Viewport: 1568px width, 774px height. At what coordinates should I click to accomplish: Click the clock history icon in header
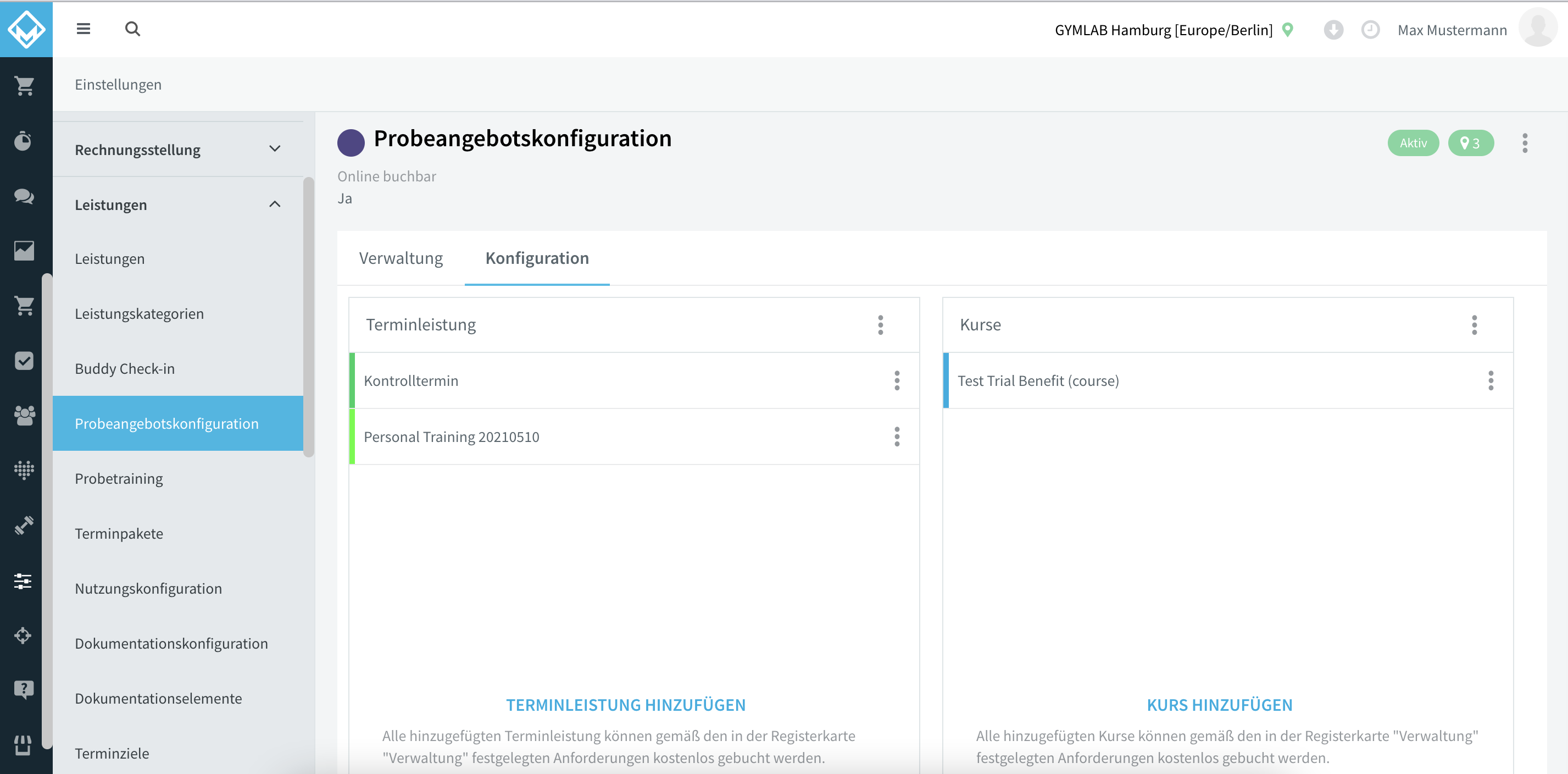[1370, 29]
